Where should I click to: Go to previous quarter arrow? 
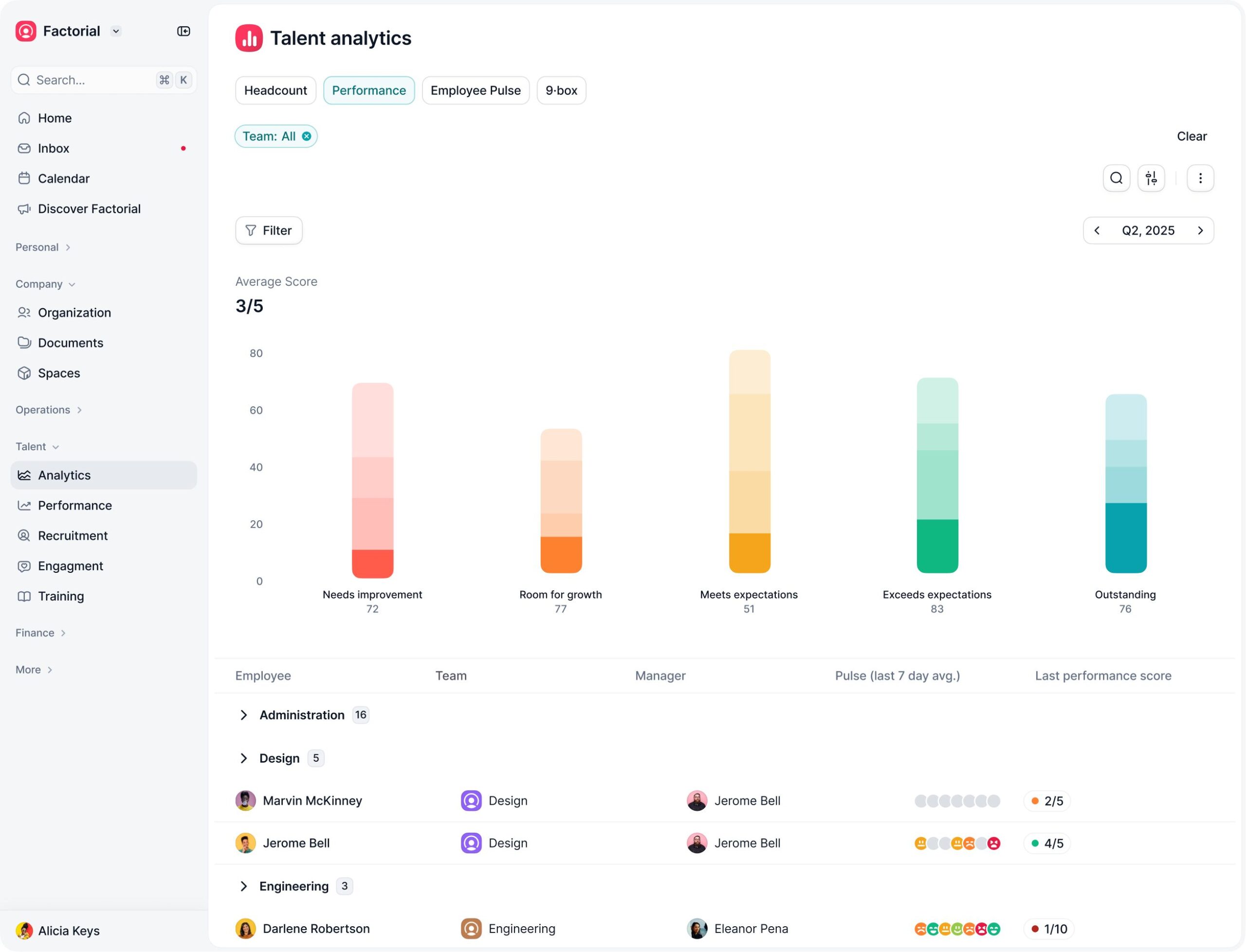1097,231
